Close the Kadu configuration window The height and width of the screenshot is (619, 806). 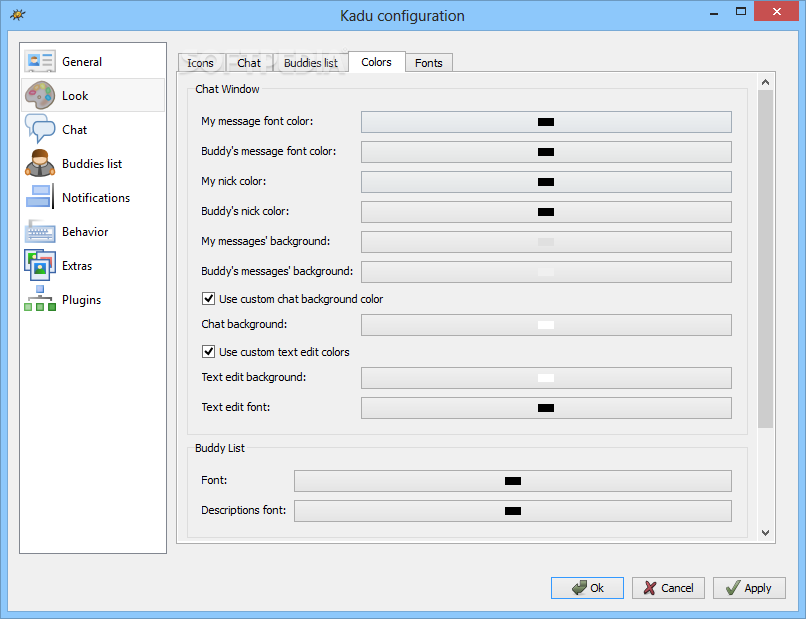pyautogui.click(x=777, y=11)
